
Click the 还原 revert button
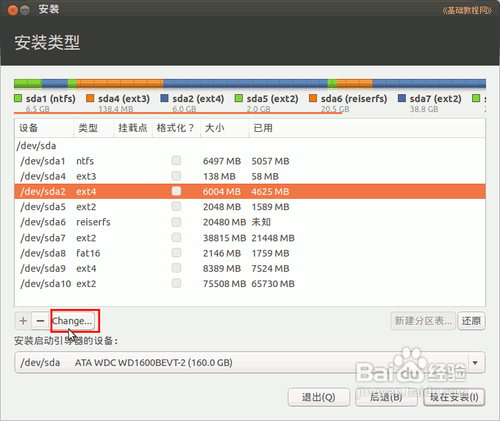point(471,321)
